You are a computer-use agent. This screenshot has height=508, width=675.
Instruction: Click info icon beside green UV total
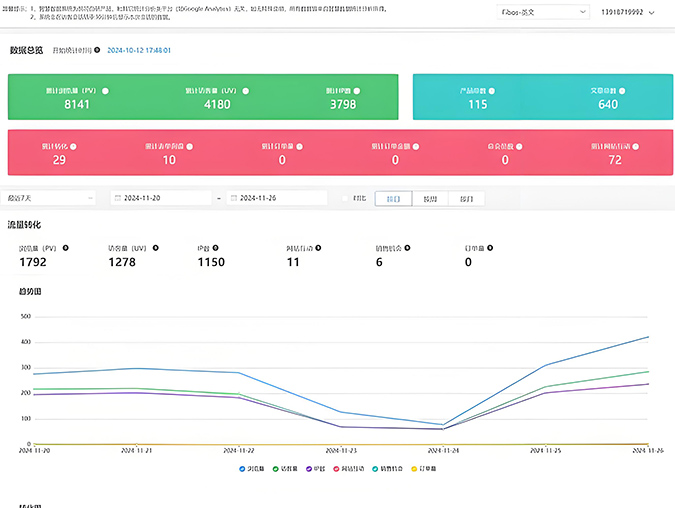click(246, 90)
